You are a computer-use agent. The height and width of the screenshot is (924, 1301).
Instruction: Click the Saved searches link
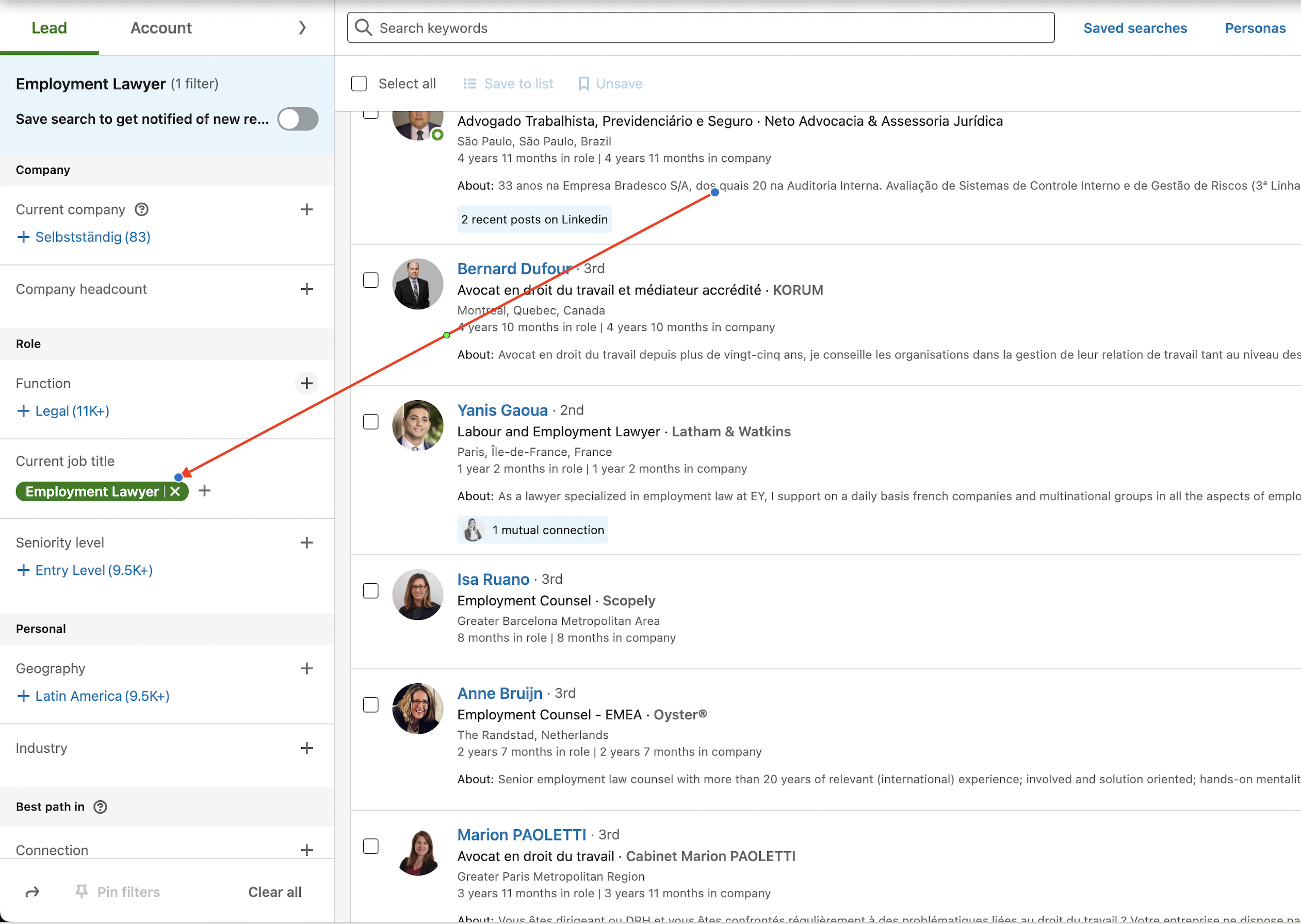(1135, 27)
